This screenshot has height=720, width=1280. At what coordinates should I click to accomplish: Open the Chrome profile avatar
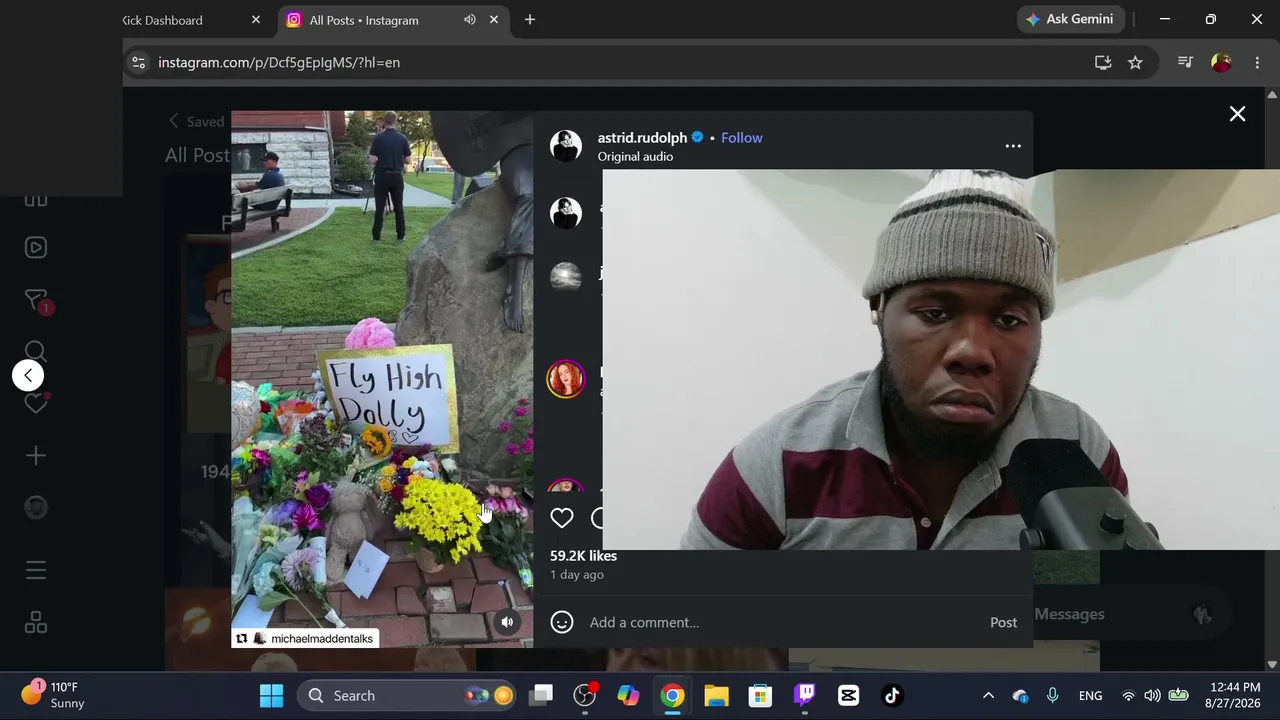click(x=1221, y=62)
